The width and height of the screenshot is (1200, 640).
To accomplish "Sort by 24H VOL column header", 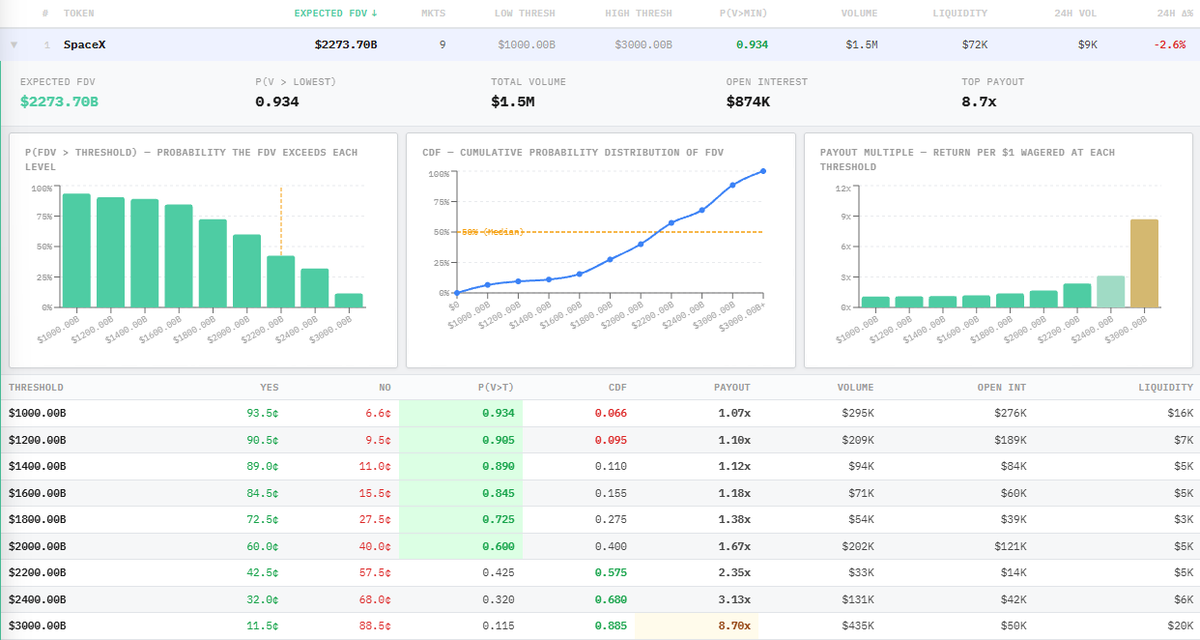I will pos(1078,14).
